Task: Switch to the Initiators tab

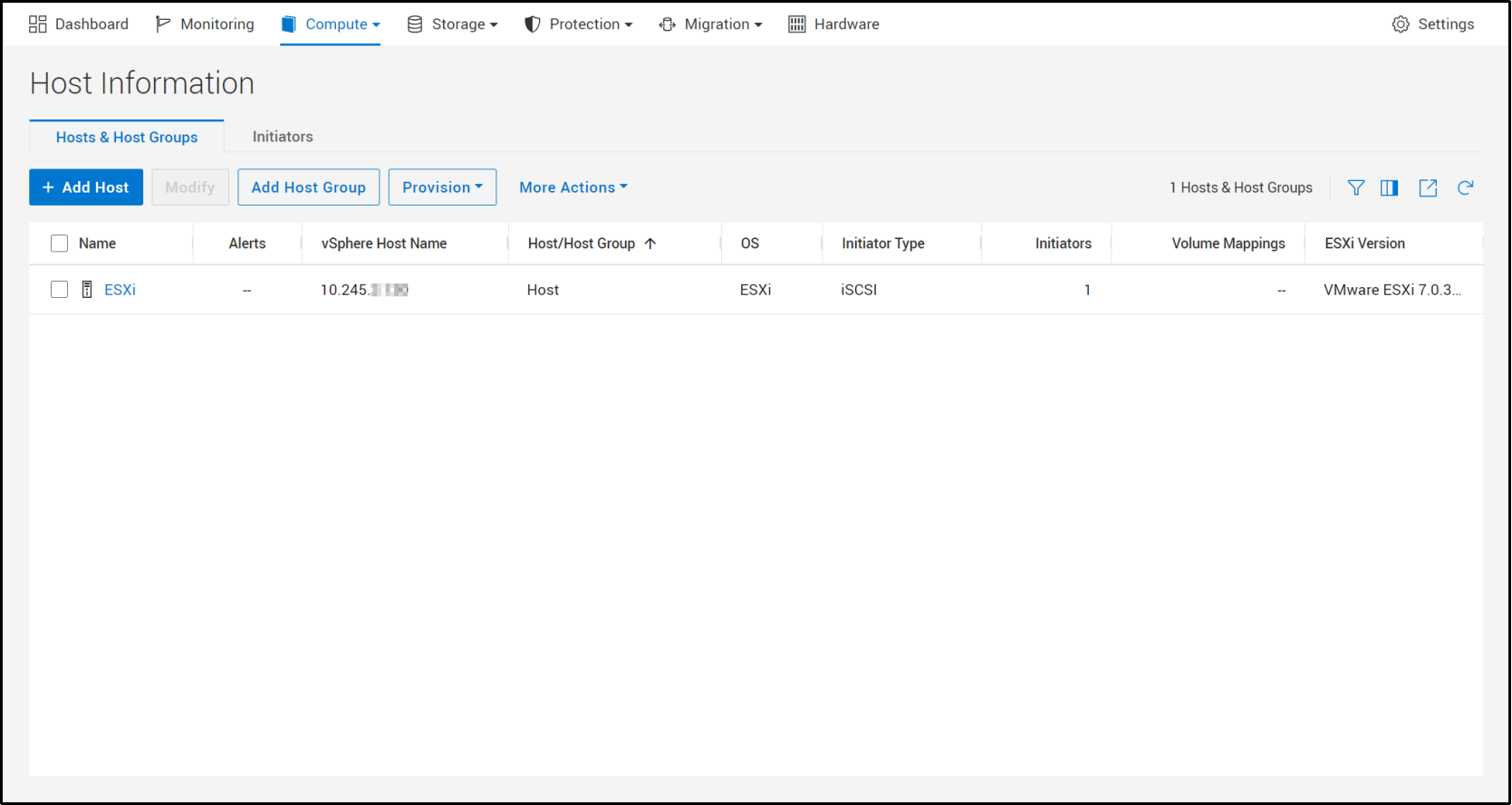Action: pos(283,137)
